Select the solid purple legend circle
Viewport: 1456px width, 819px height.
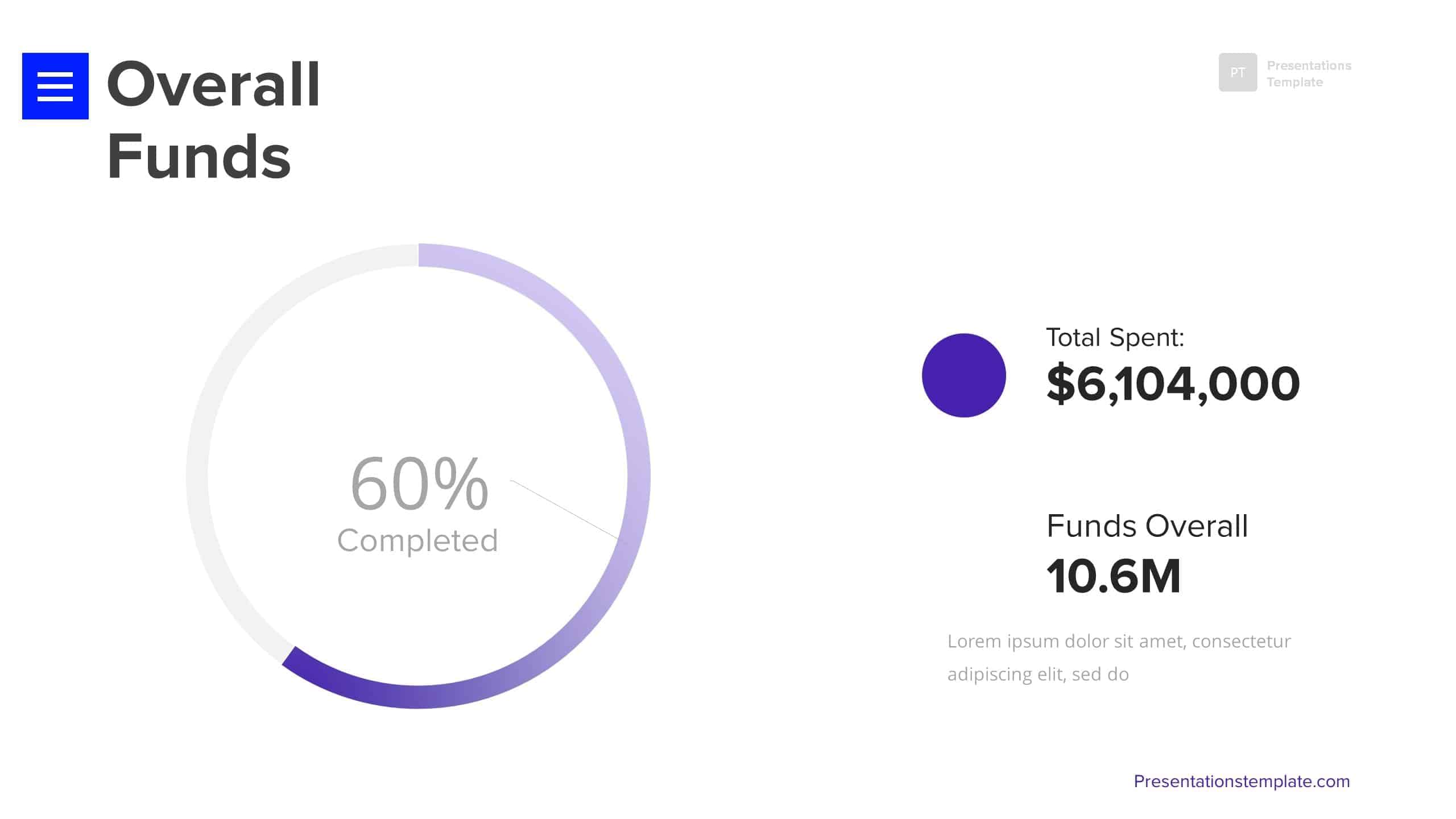click(x=963, y=375)
